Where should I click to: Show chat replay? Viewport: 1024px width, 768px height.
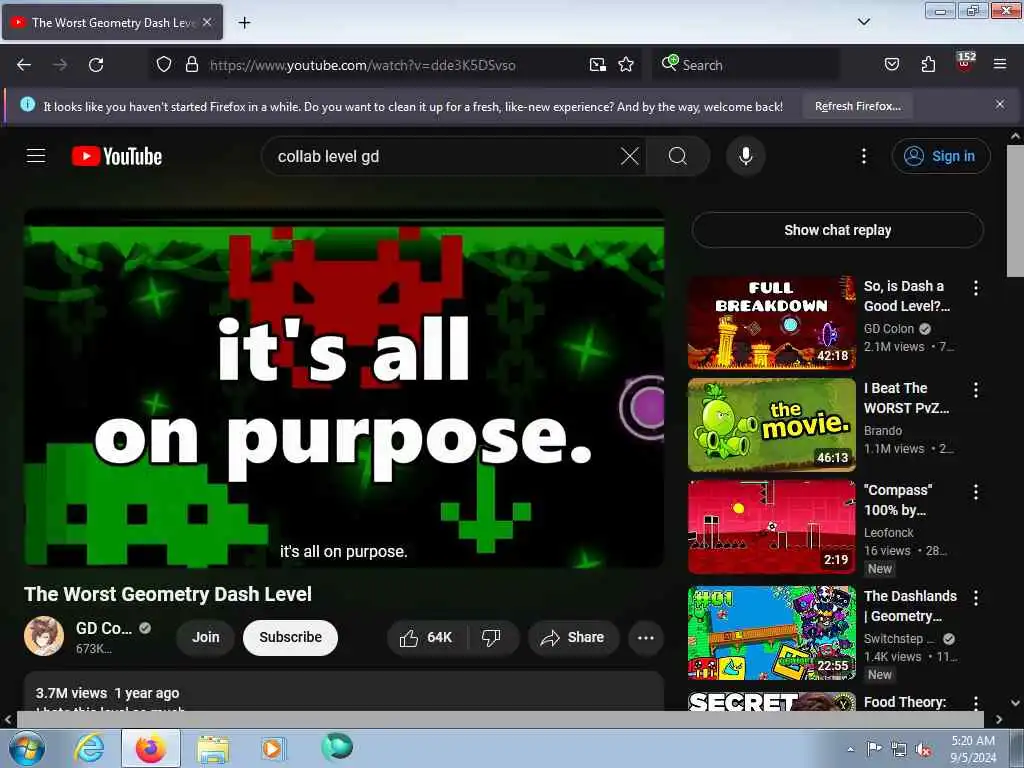point(837,230)
